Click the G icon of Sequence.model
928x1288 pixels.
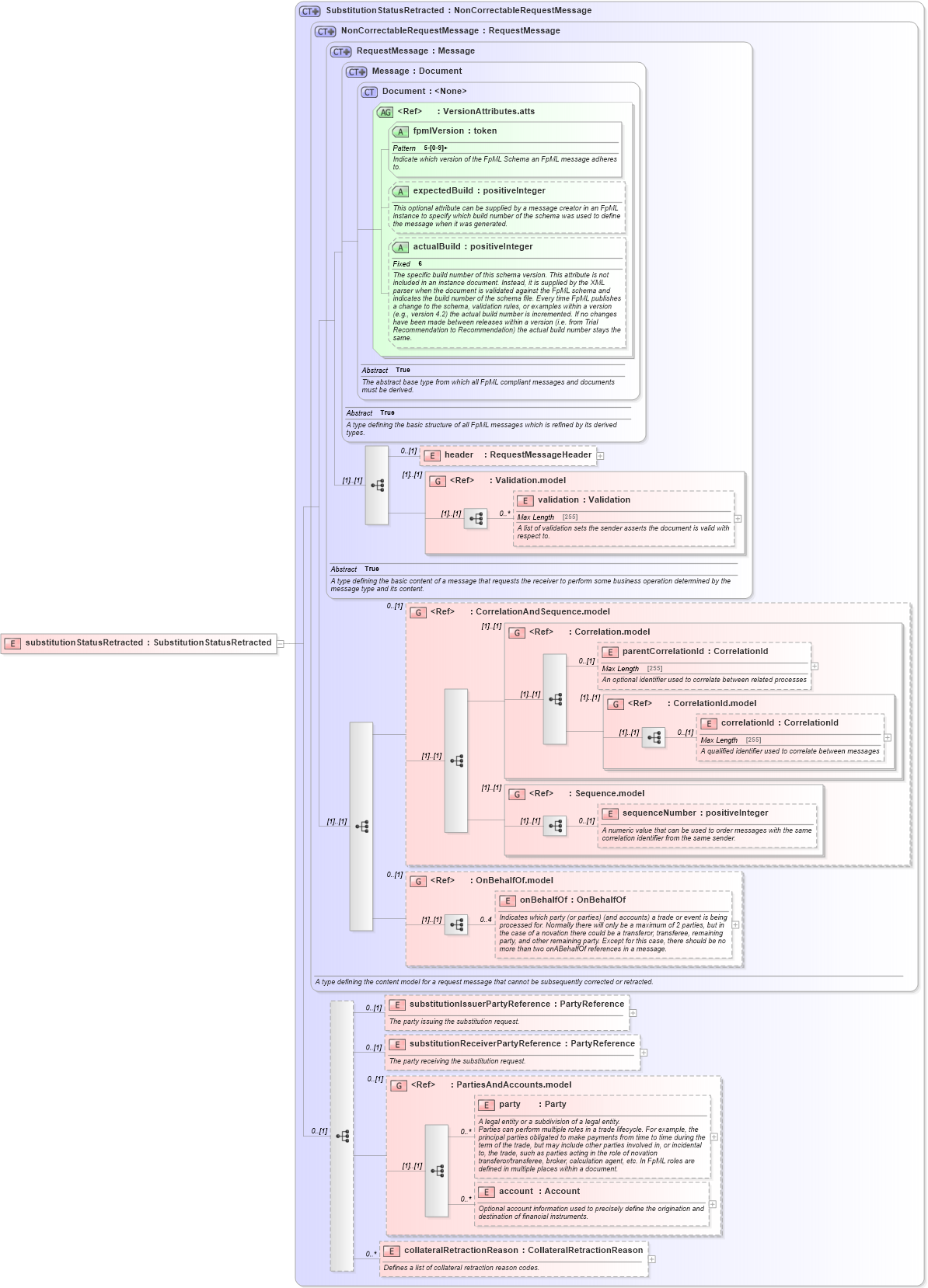coord(517,795)
